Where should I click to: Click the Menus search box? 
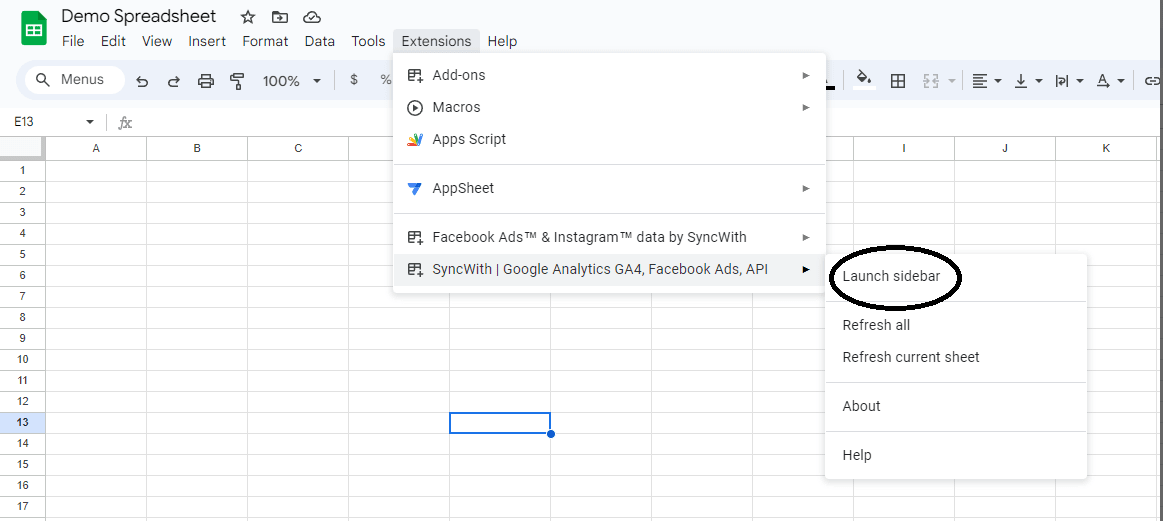coord(75,80)
